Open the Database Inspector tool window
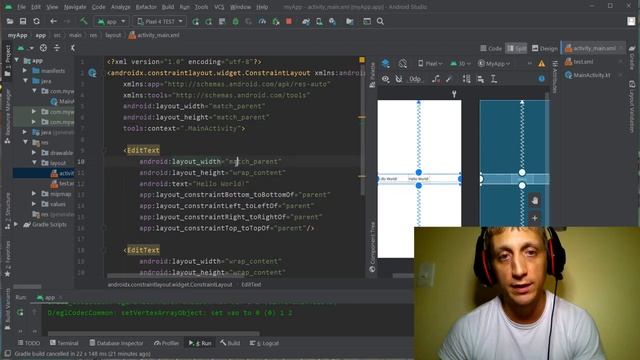 [116, 343]
